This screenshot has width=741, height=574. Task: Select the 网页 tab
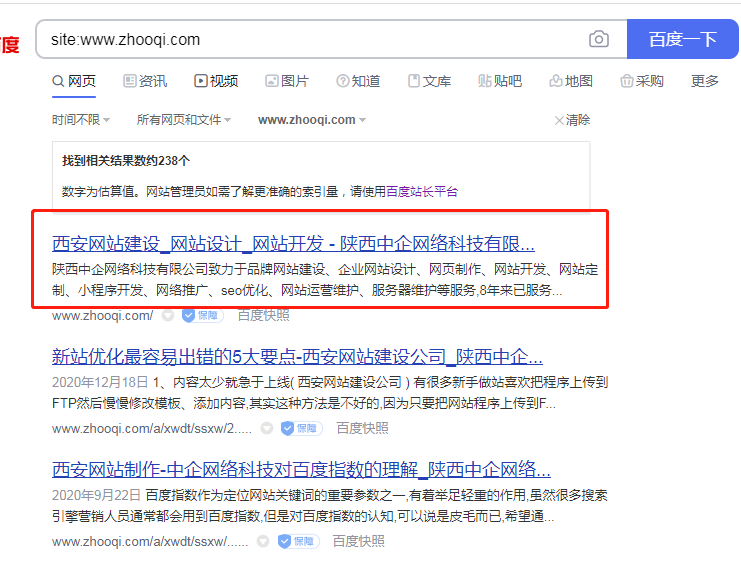click(74, 81)
